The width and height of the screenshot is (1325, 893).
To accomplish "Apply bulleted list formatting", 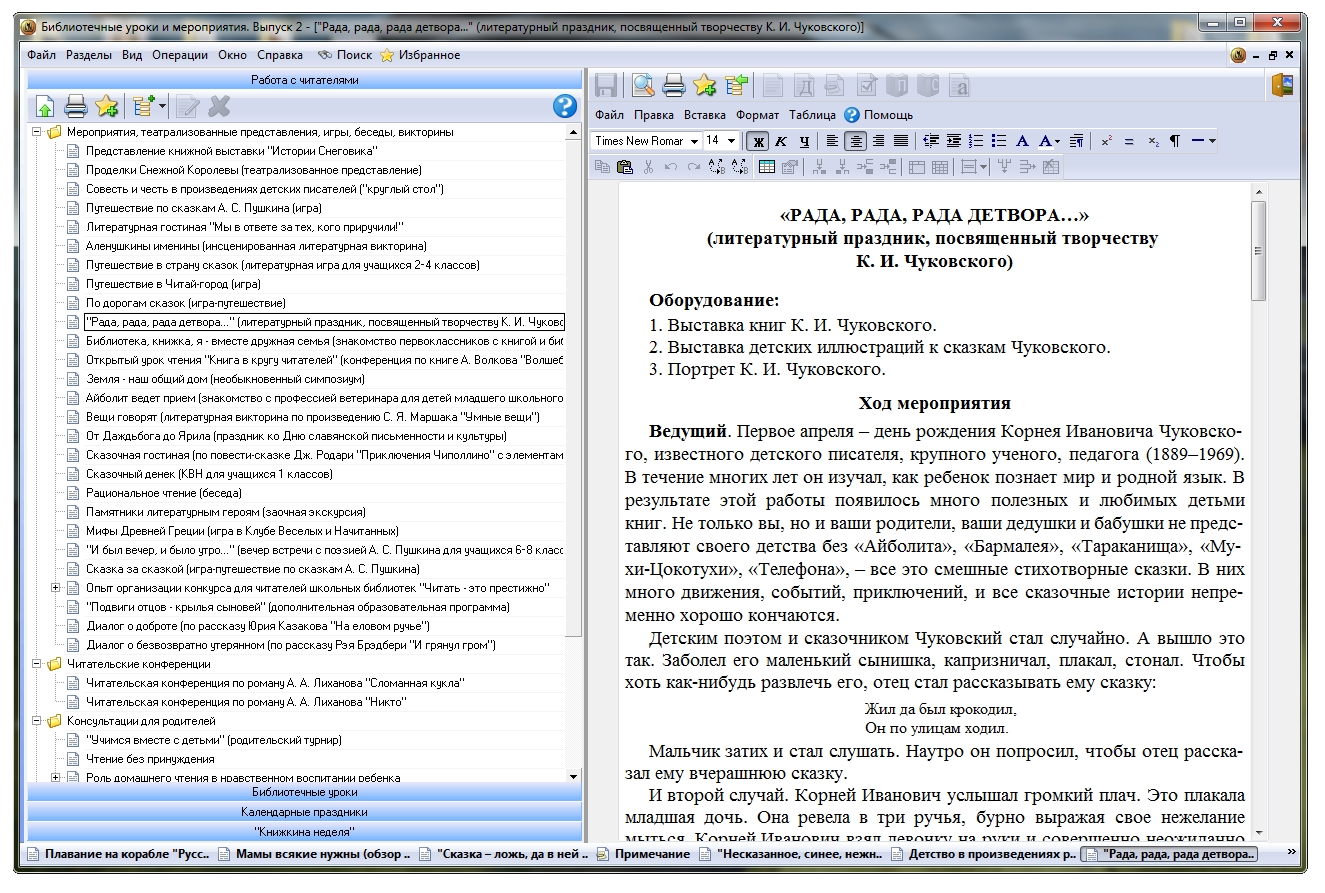I will pos(998,141).
